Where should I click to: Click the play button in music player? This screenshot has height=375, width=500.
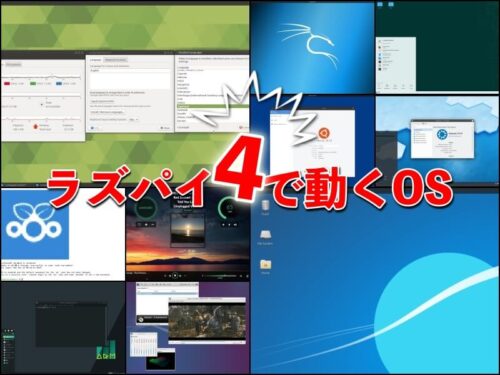(x=175, y=276)
